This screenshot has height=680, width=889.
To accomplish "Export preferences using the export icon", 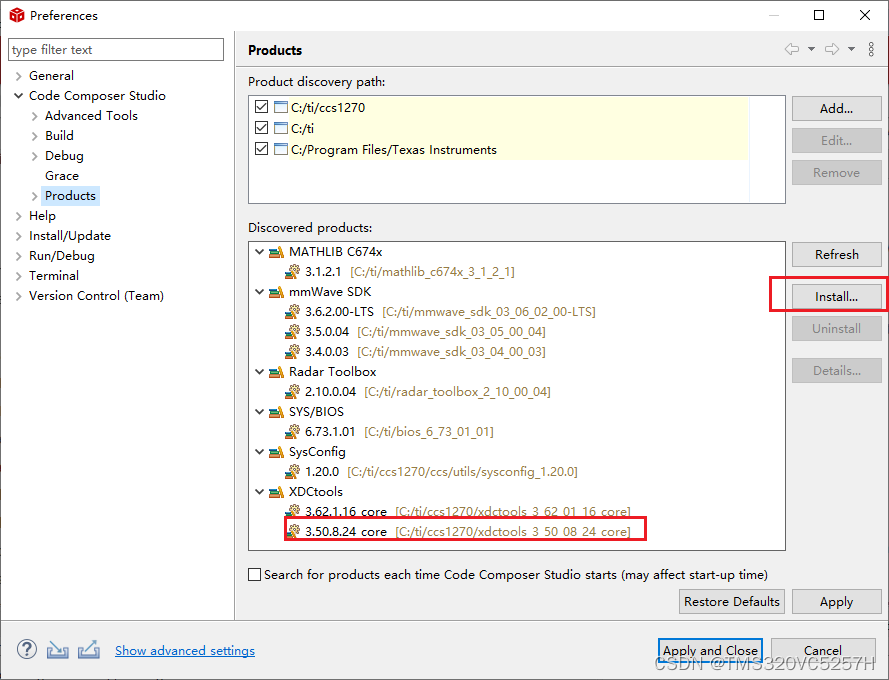I will coord(89,649).
